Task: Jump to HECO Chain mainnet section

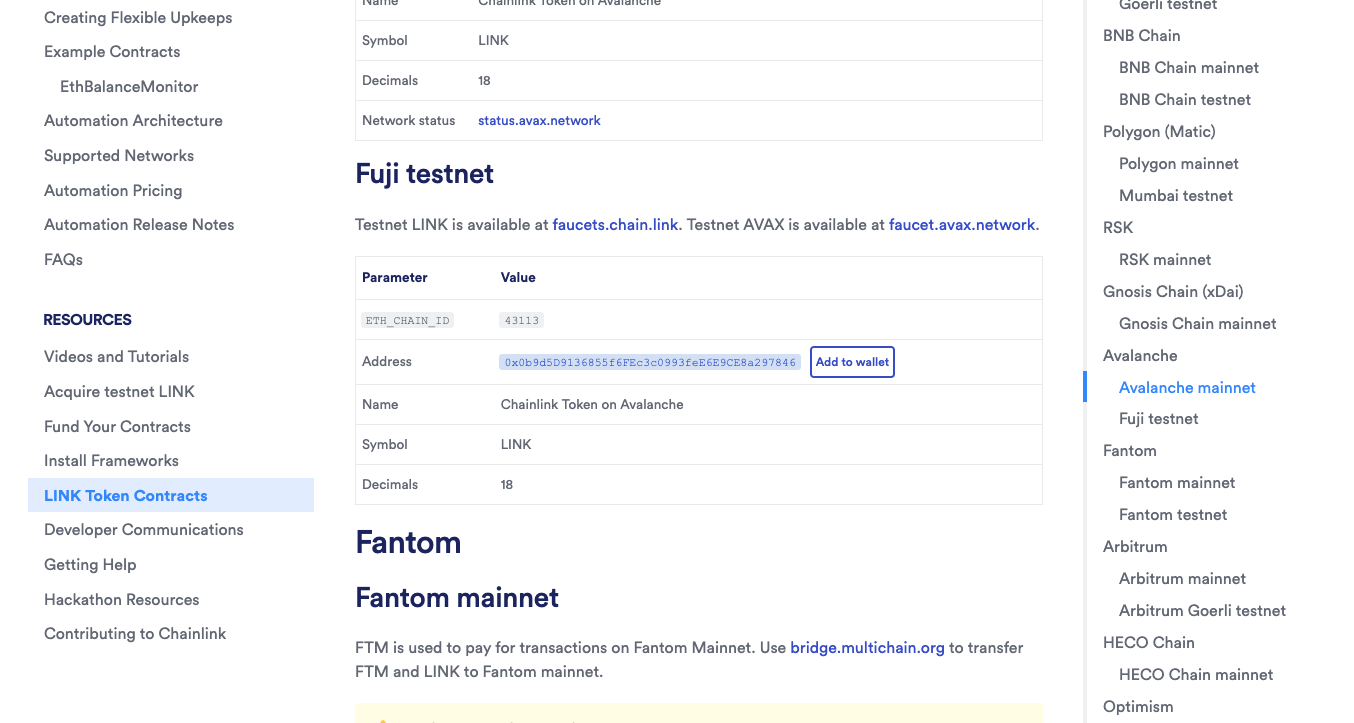Action: (1196, 674)
